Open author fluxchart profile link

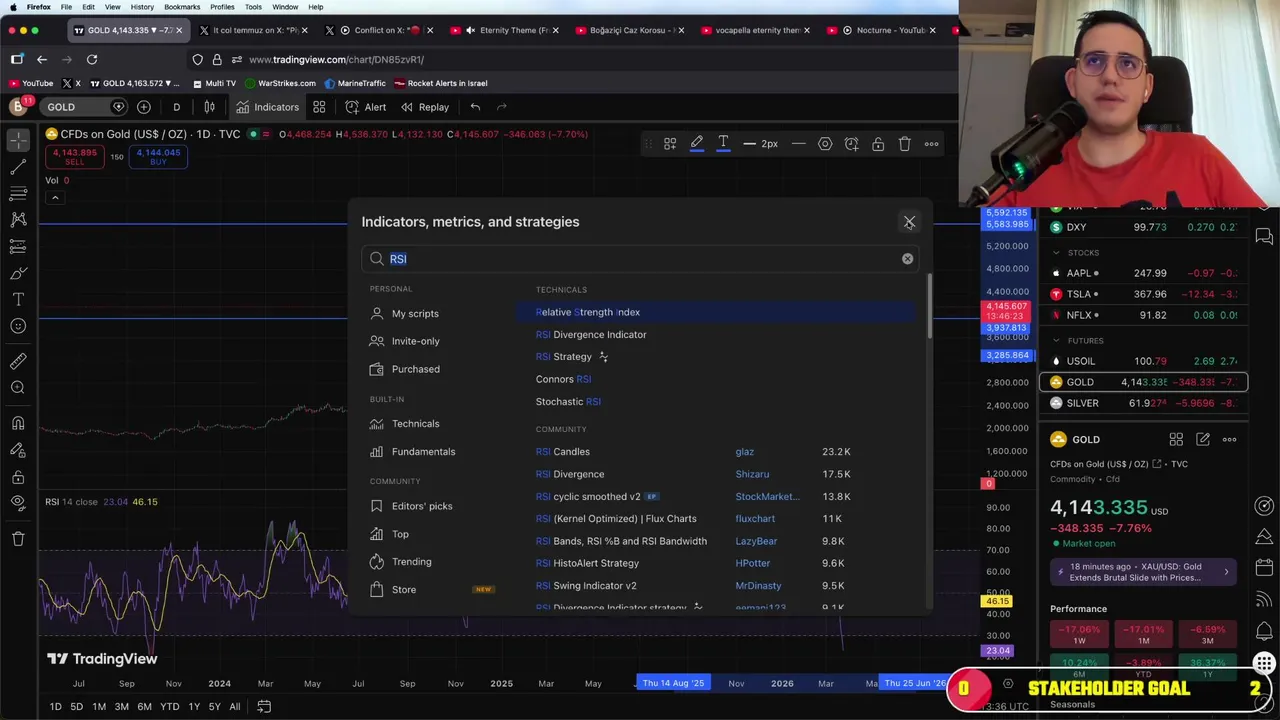[755, 519]
